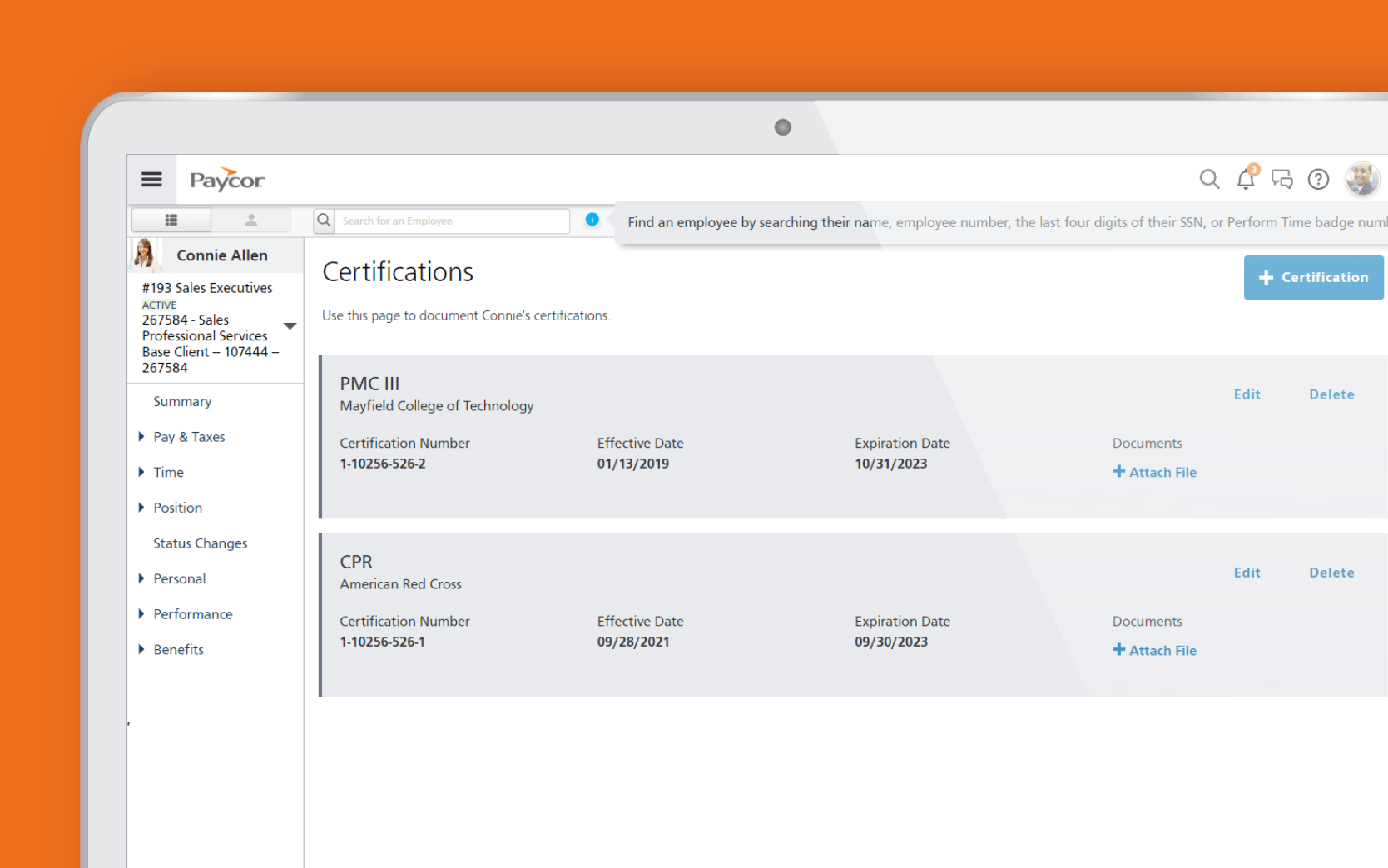This screenshot has width=1388, height=868.
Task: Delete the CPR certification
Action: pyautogui.click(x=1331, y=573)
